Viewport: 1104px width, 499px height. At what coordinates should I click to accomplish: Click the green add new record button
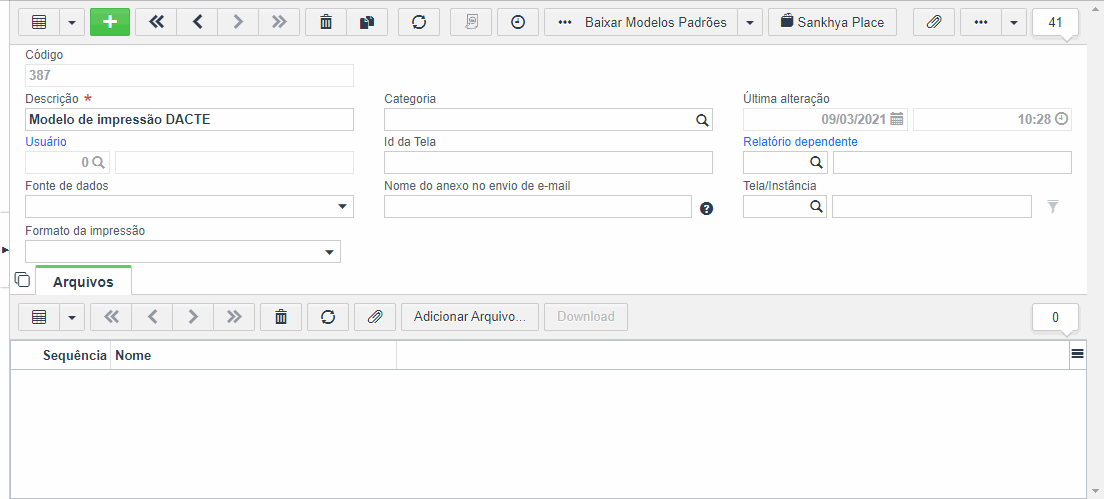[x=110, y=22]
